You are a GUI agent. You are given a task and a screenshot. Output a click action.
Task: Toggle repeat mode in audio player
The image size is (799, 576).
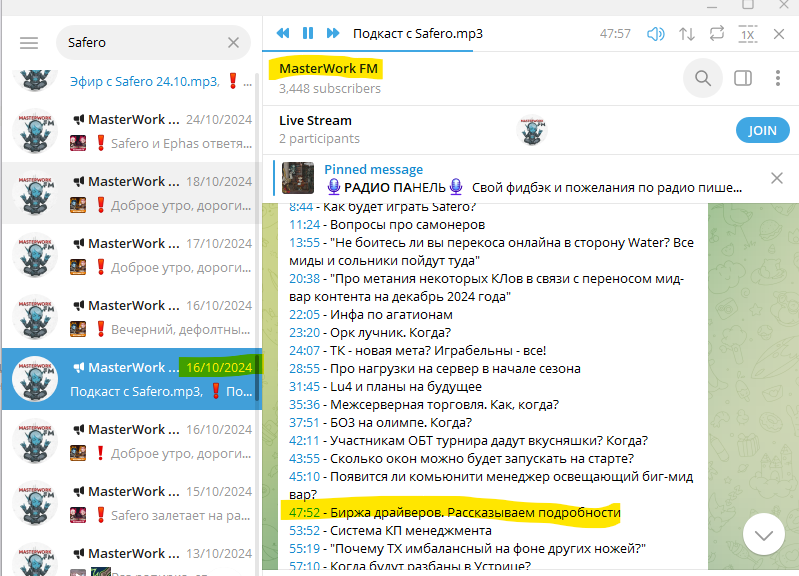(716, 33)
